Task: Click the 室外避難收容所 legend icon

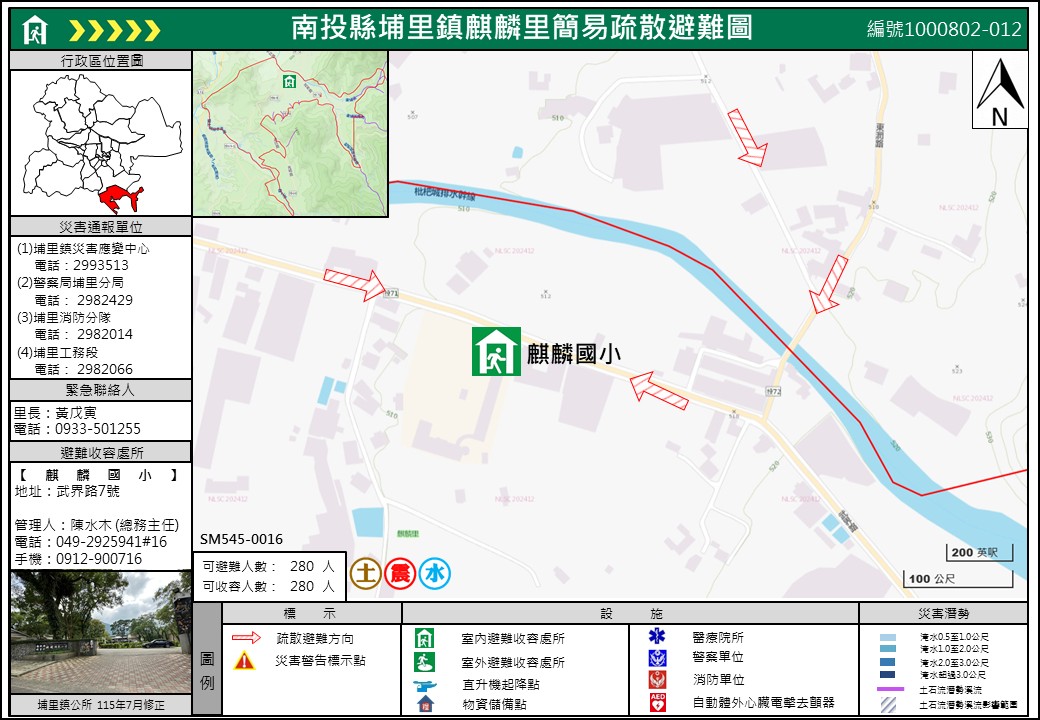Action: 424,662
